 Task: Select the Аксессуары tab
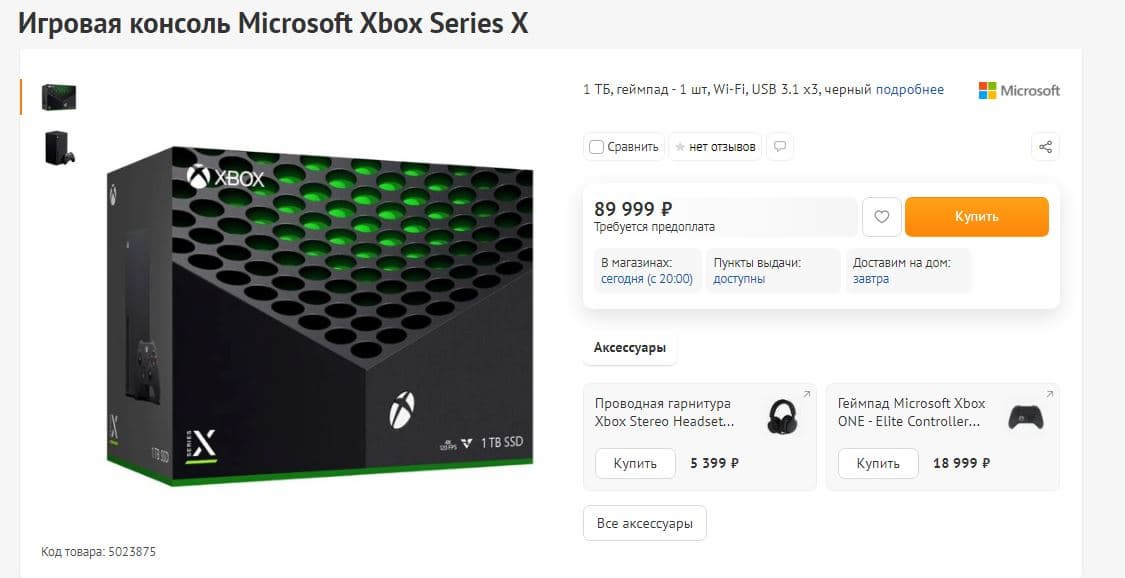[630, 348]
